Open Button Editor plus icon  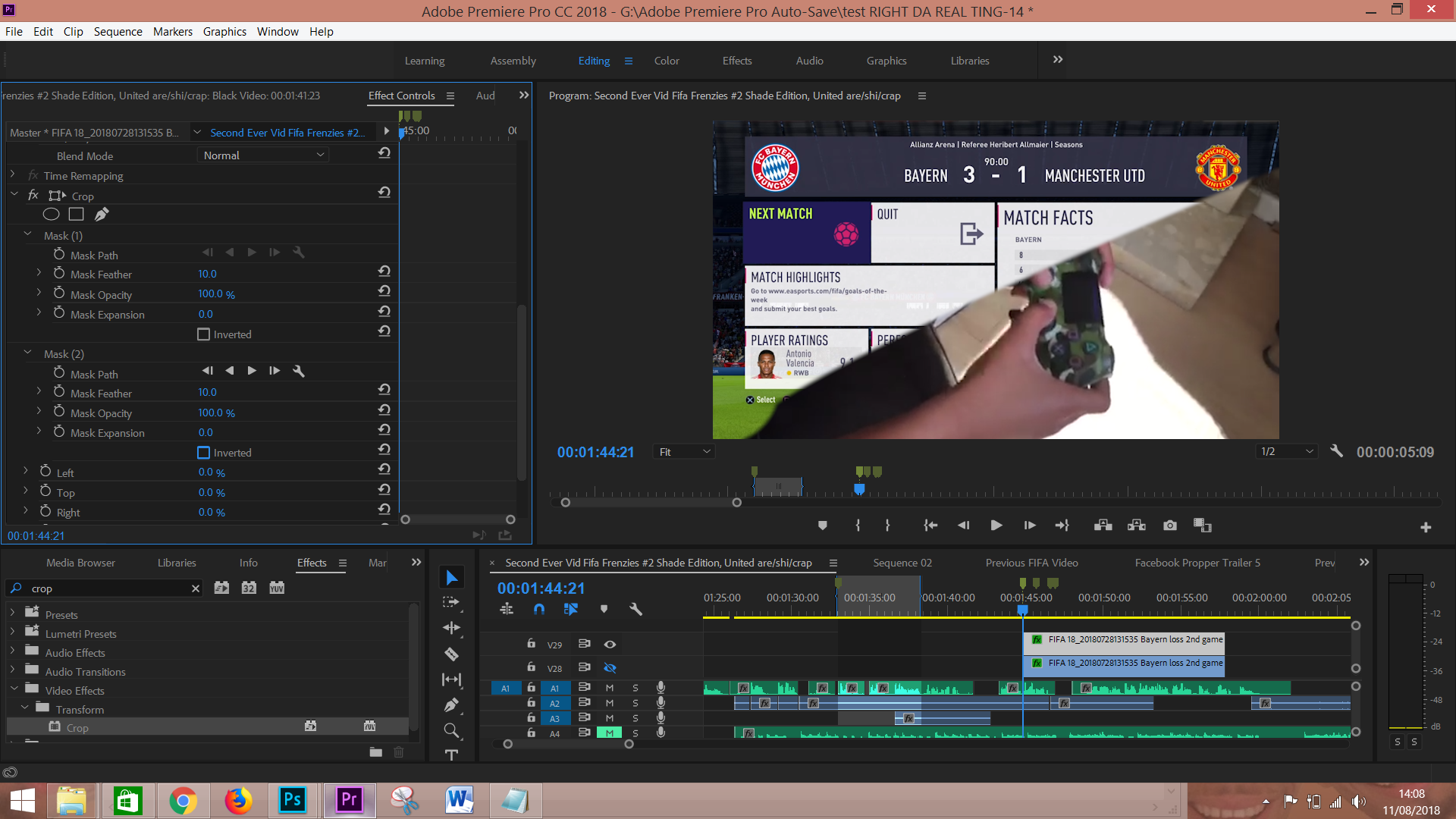click(1426, 528)
